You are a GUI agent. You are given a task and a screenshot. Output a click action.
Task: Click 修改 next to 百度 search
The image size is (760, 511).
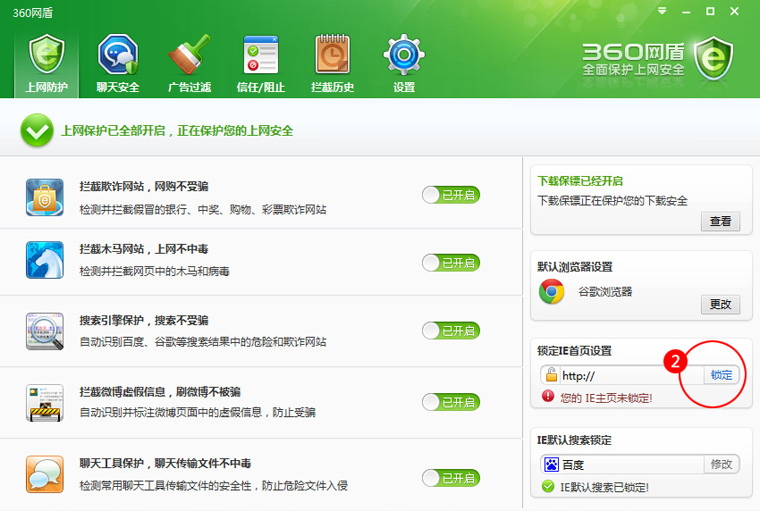720,464
